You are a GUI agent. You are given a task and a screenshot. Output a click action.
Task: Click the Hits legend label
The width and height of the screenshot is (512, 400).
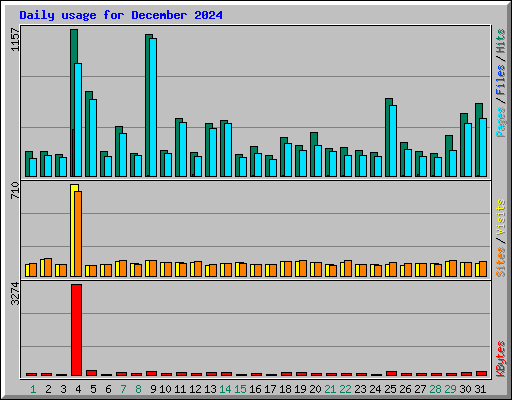pyautogui.click(x=500, y=41)
